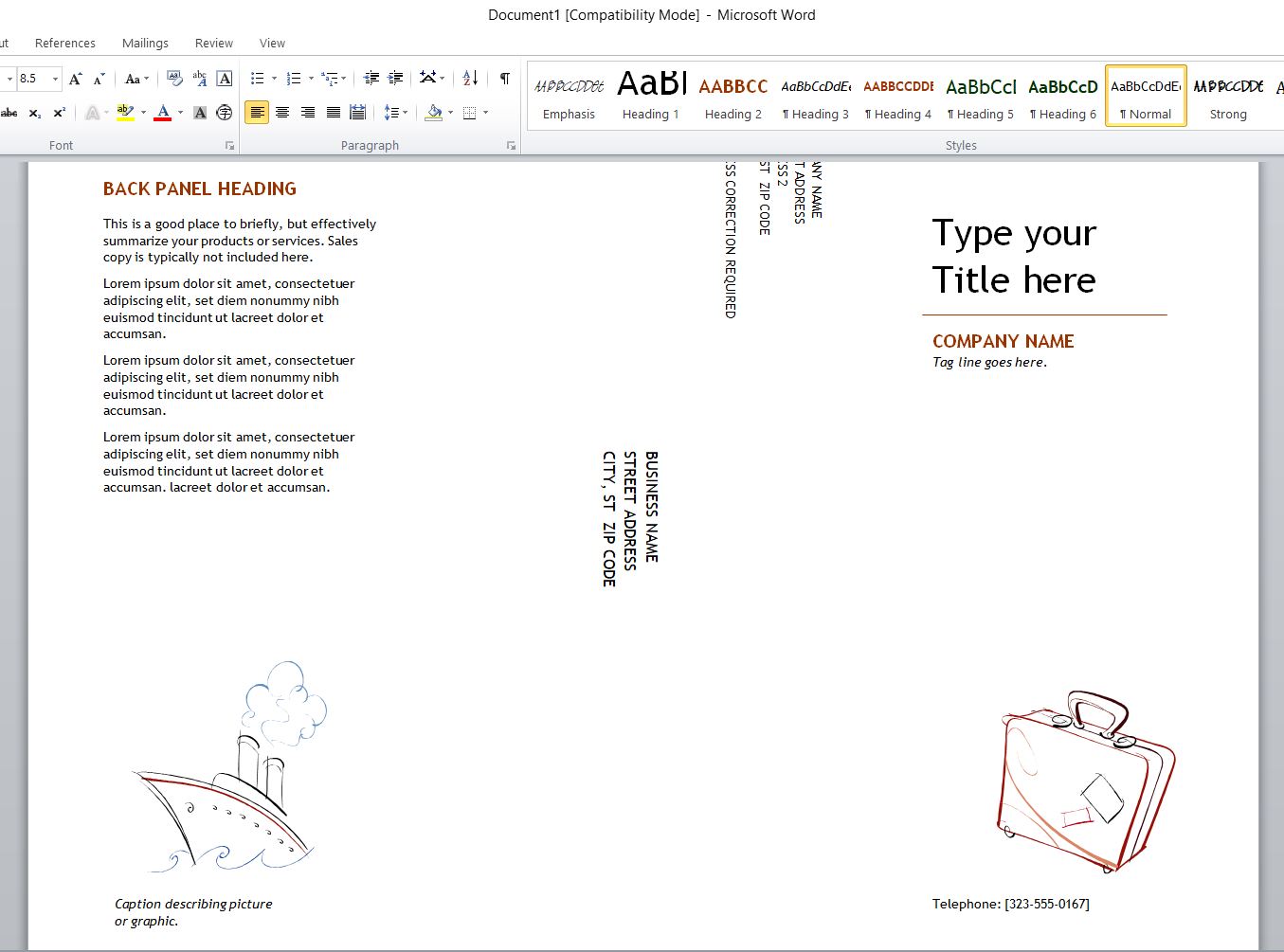Apply yellow text highlight color
The image size is (1284, 952).
(124, 113)
